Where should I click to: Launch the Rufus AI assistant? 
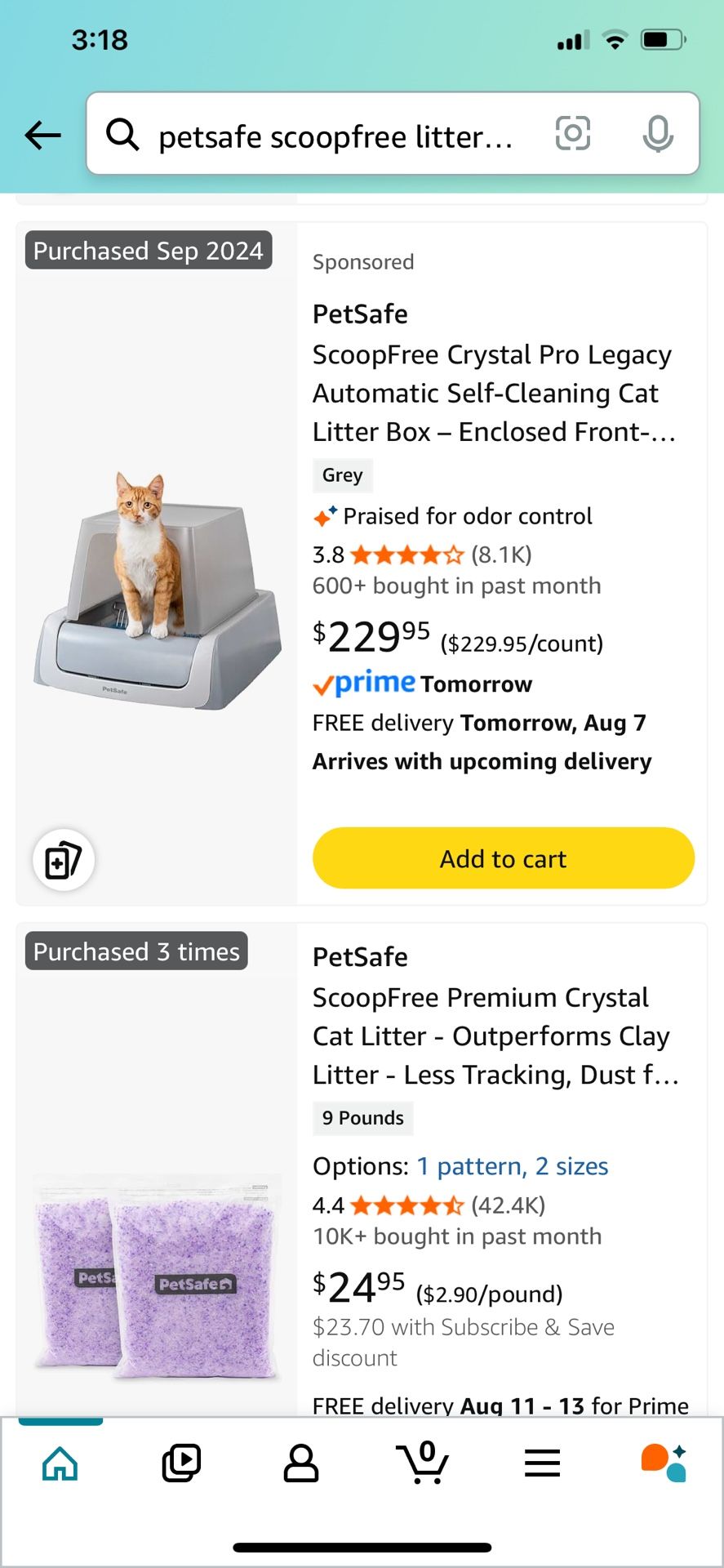pos(663,1462)
